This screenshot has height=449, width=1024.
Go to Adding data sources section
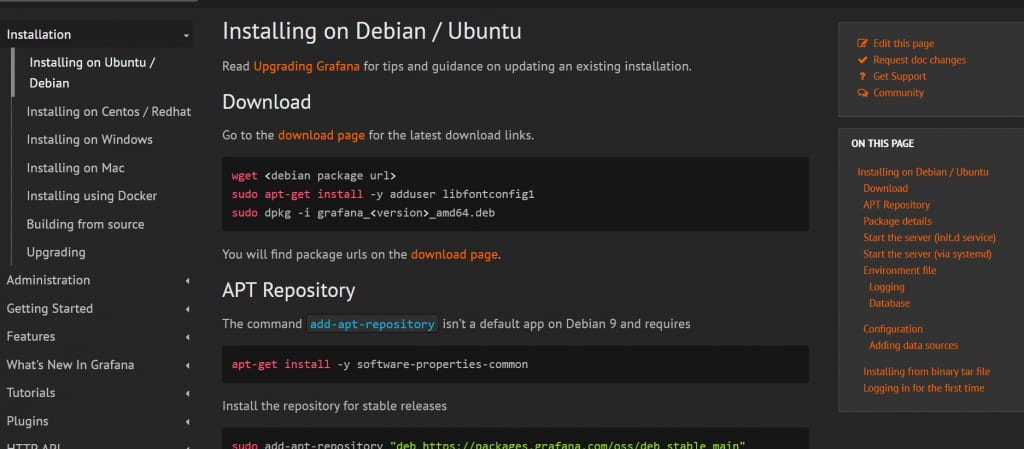[913, 345]
